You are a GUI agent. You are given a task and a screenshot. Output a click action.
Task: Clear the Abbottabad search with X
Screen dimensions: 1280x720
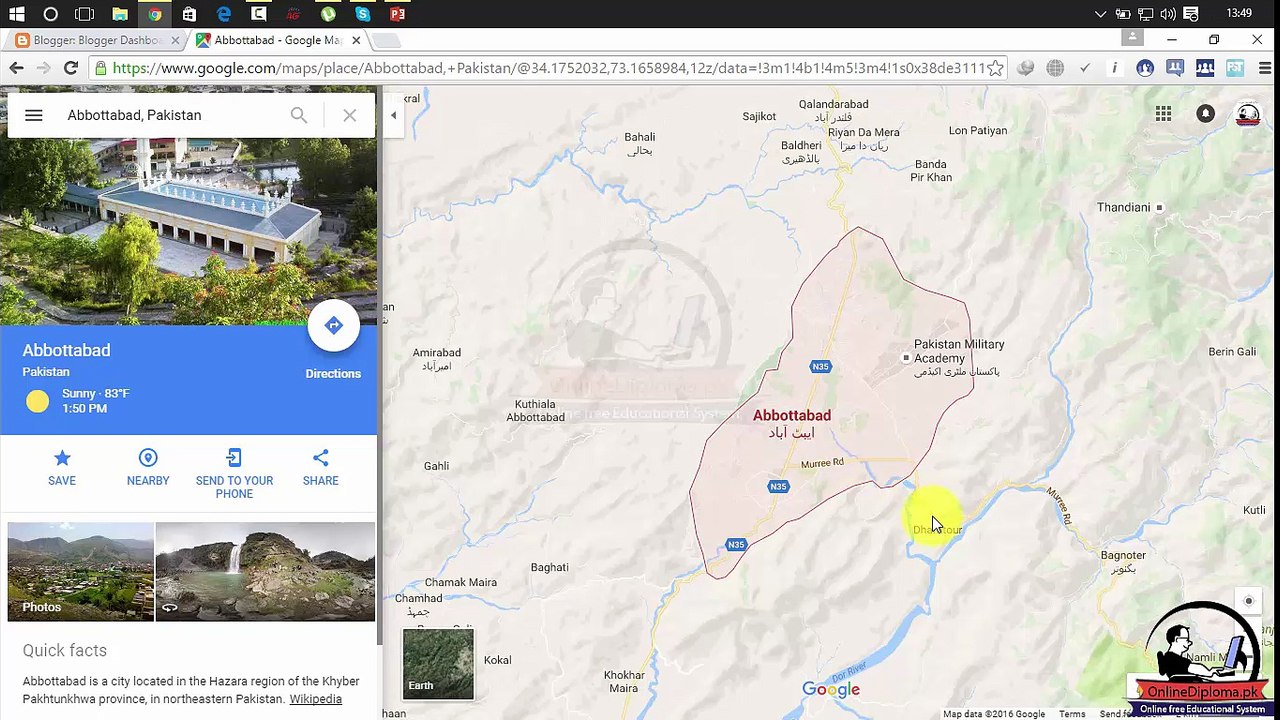[x=349, y=115]
